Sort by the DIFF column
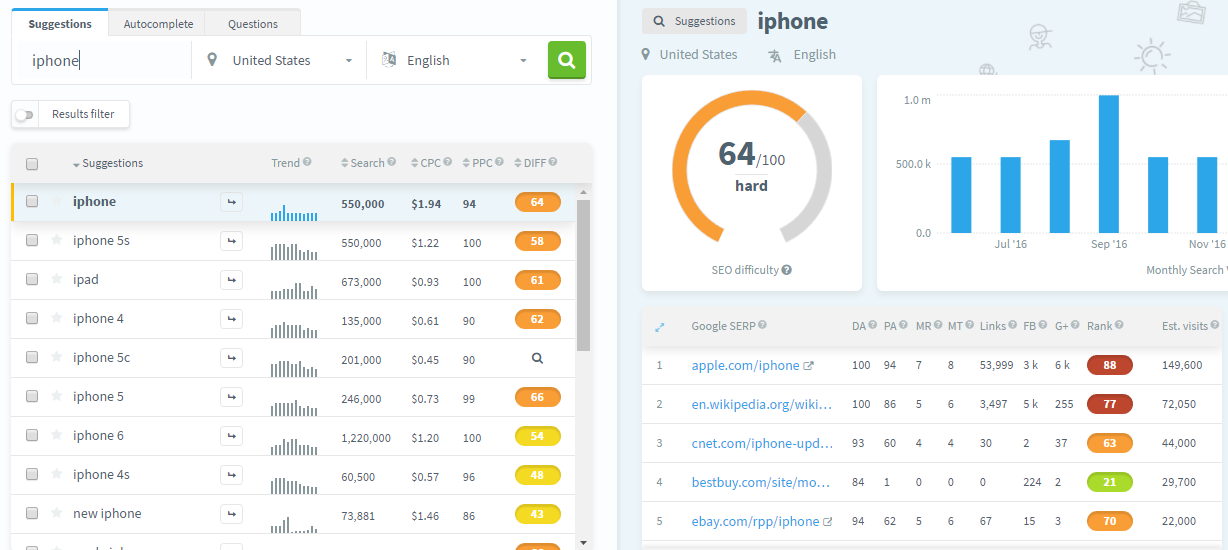 point(530,163)
